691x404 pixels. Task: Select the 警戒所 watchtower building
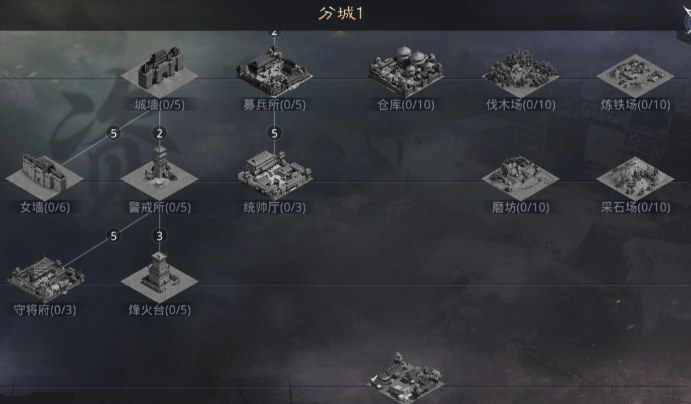160,173
